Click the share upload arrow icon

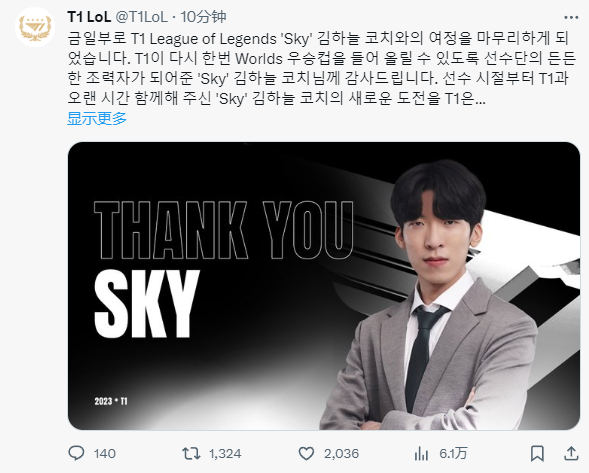[x=571, y=453]
